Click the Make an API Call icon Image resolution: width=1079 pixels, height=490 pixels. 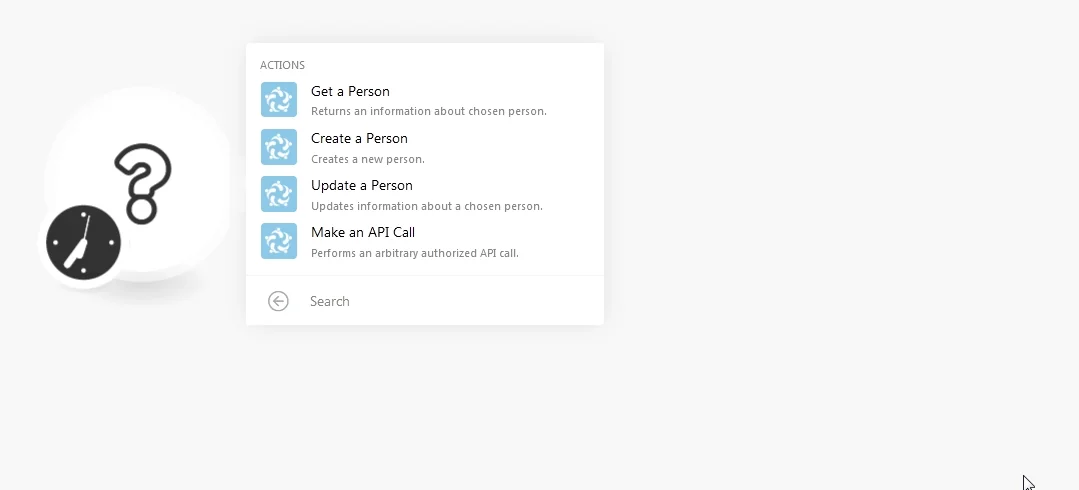click(279, 241)
